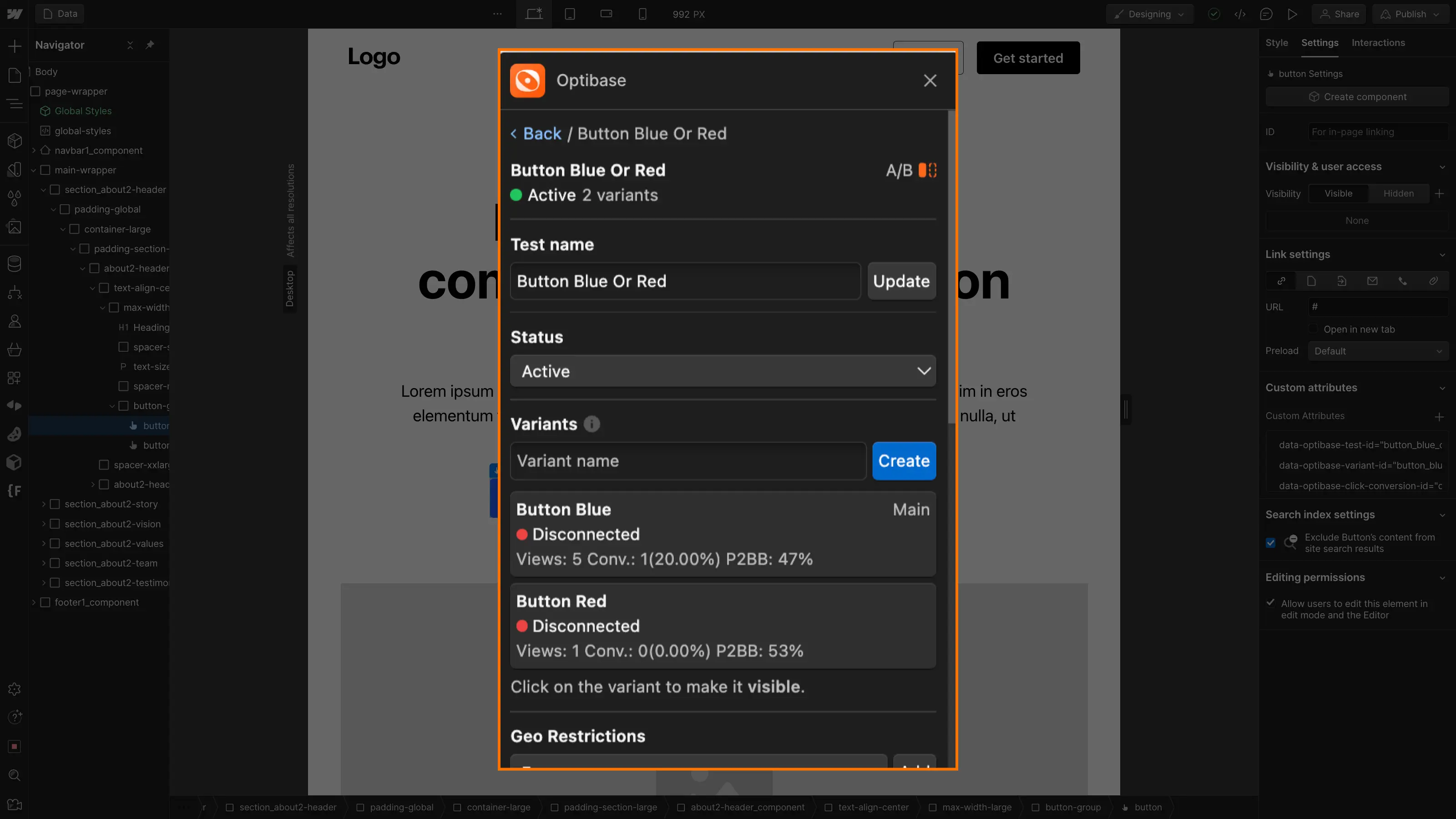Switch to the mobile portrait breakpoint

642,14
